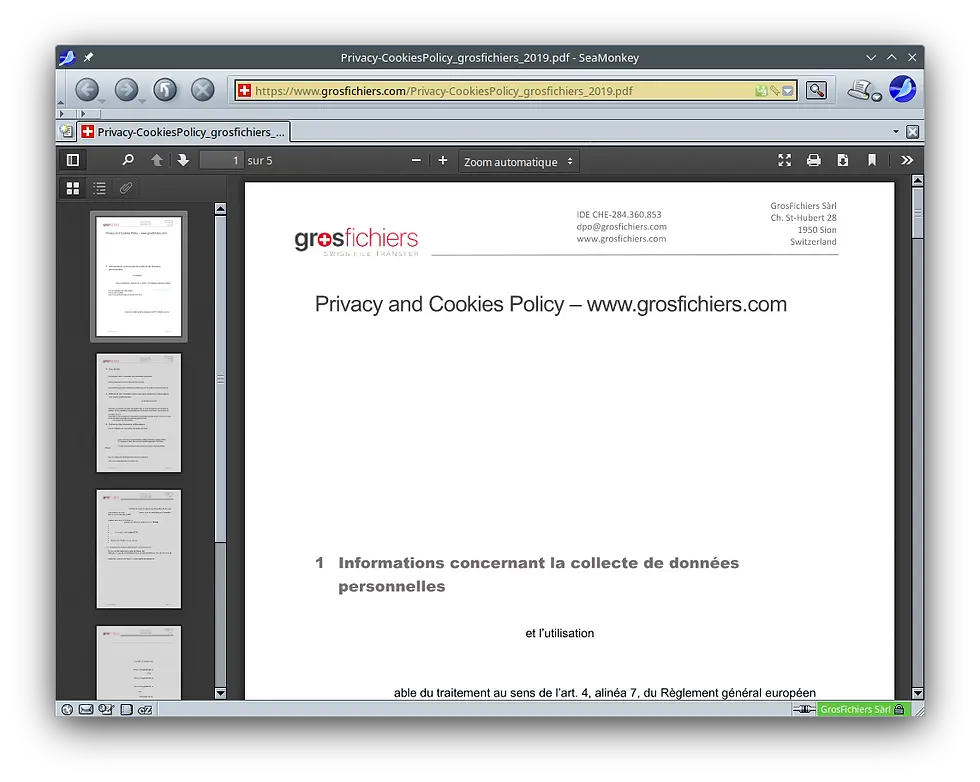Click the browser Print icon in the navigation bar

[x=861, y=90]
